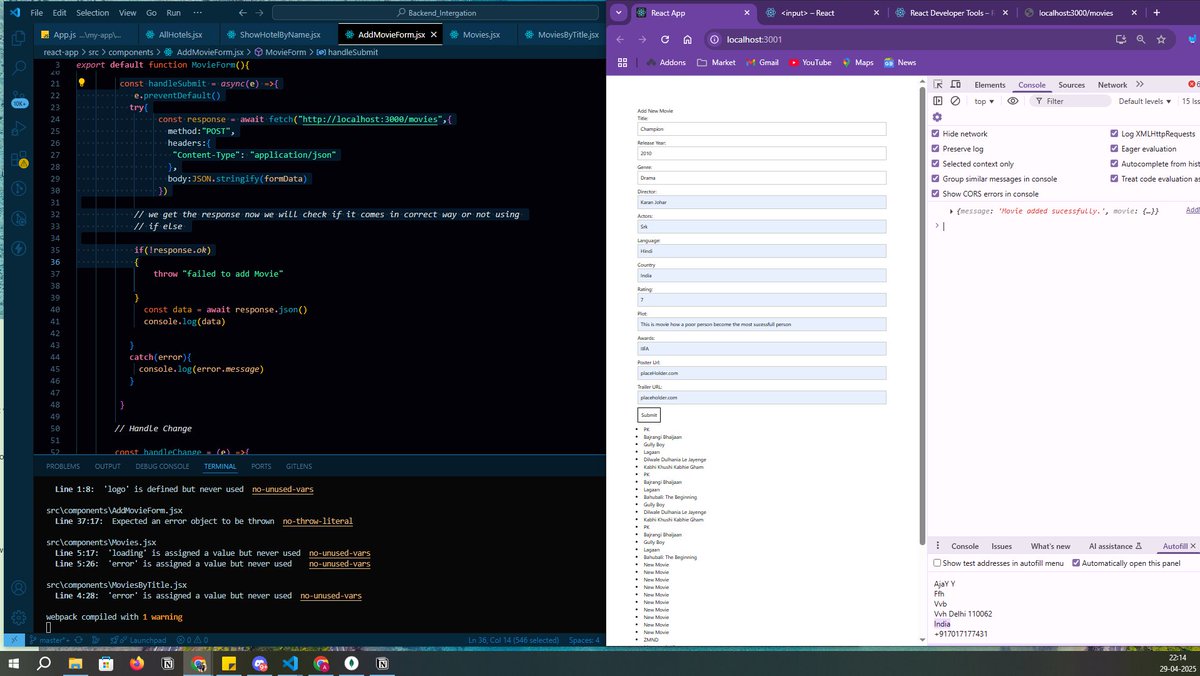Click the browser Home icon
Viewport: 1200px width, 676px height.
pos(687,39)
